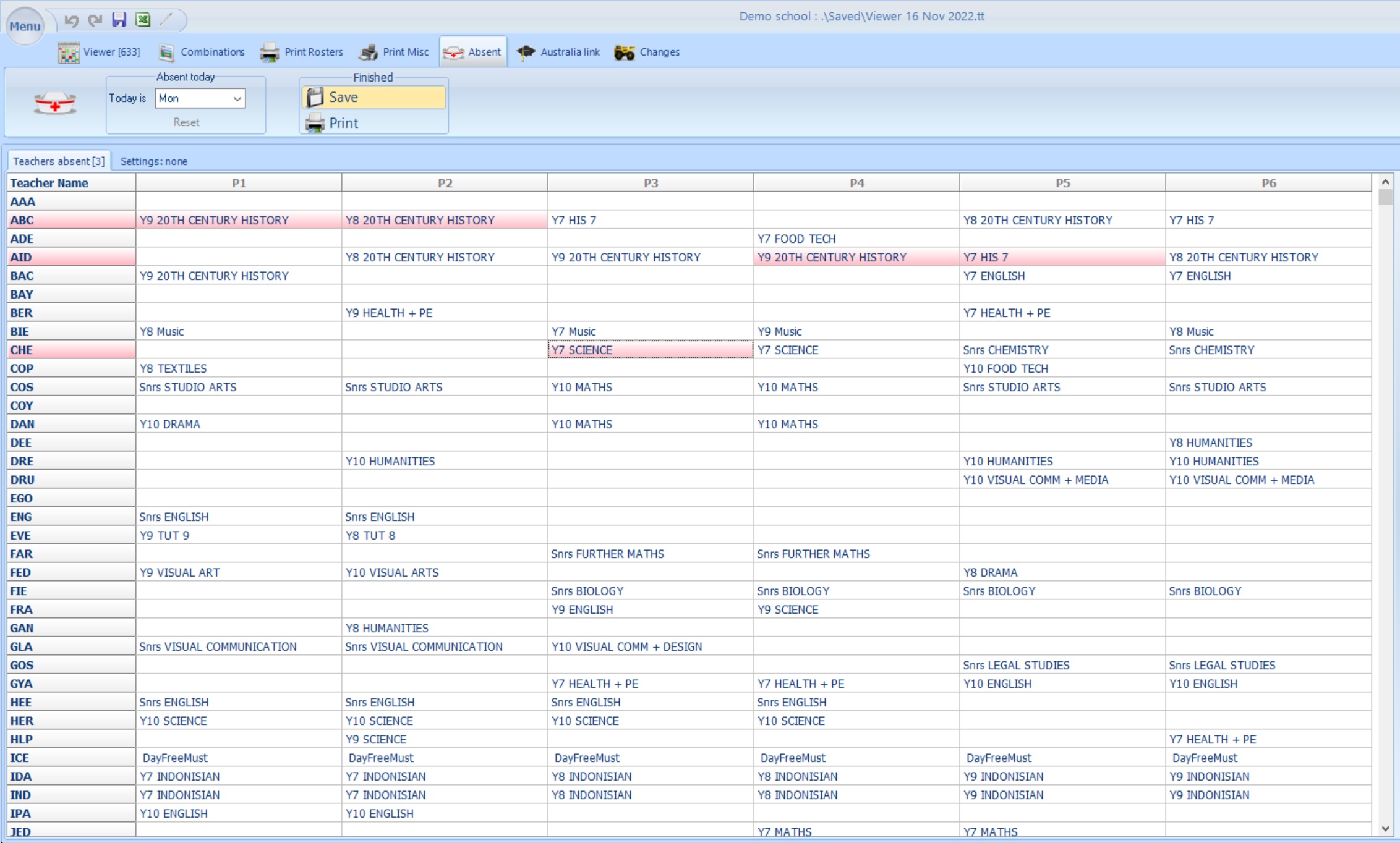This screenshot has height=843, width=1400.
Task: Click the pencil icon in quick toolbar
Action: tap(166, 20)
